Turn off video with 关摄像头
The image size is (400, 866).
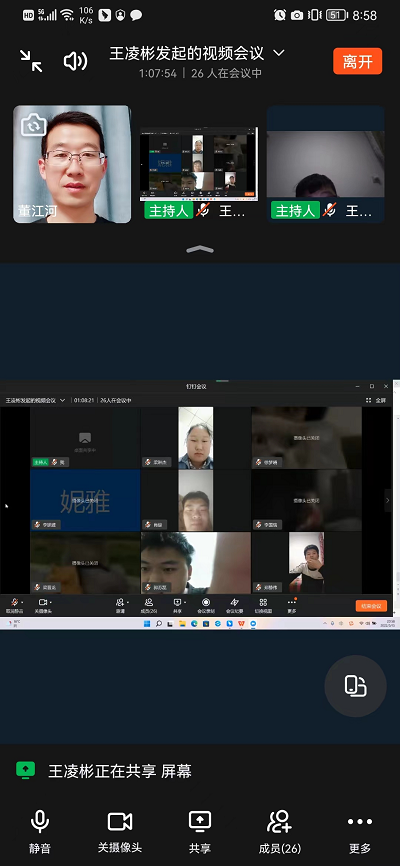coord(120,832)
